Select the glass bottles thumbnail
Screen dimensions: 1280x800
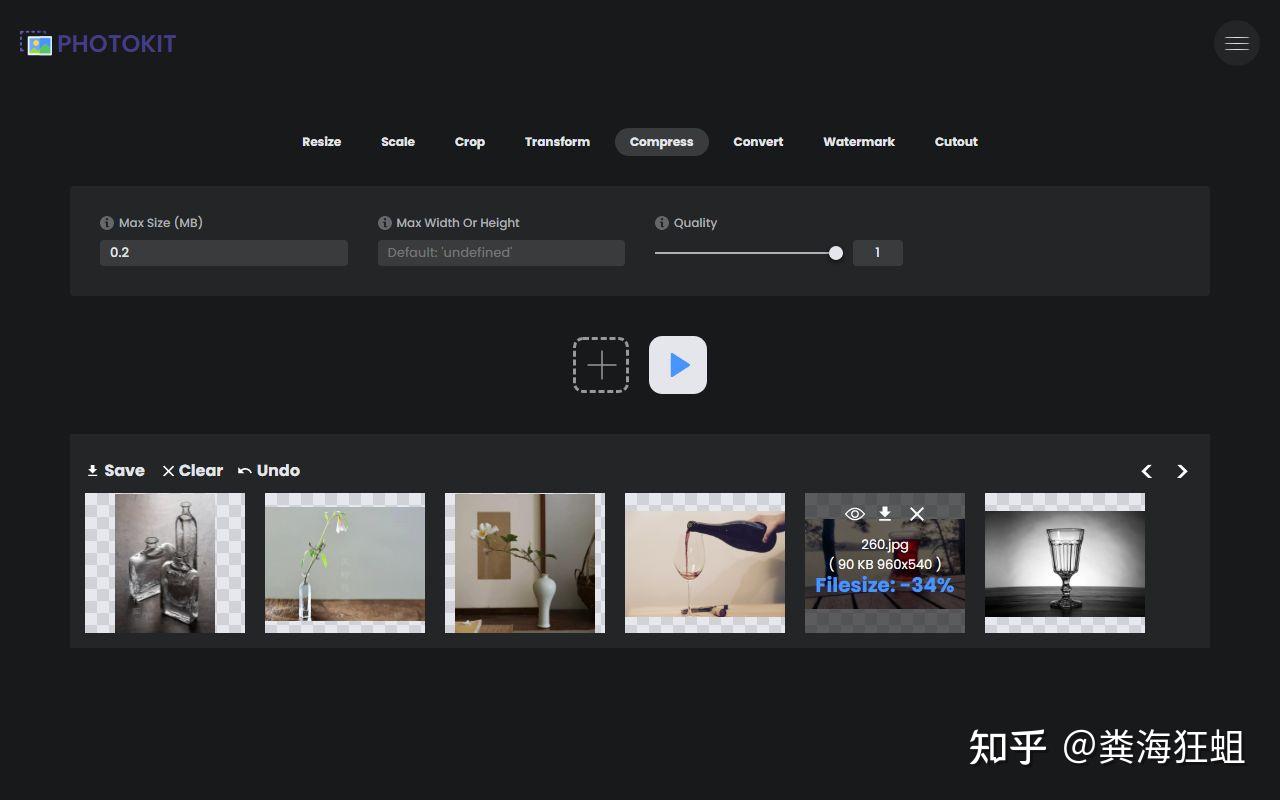[165, 563]
